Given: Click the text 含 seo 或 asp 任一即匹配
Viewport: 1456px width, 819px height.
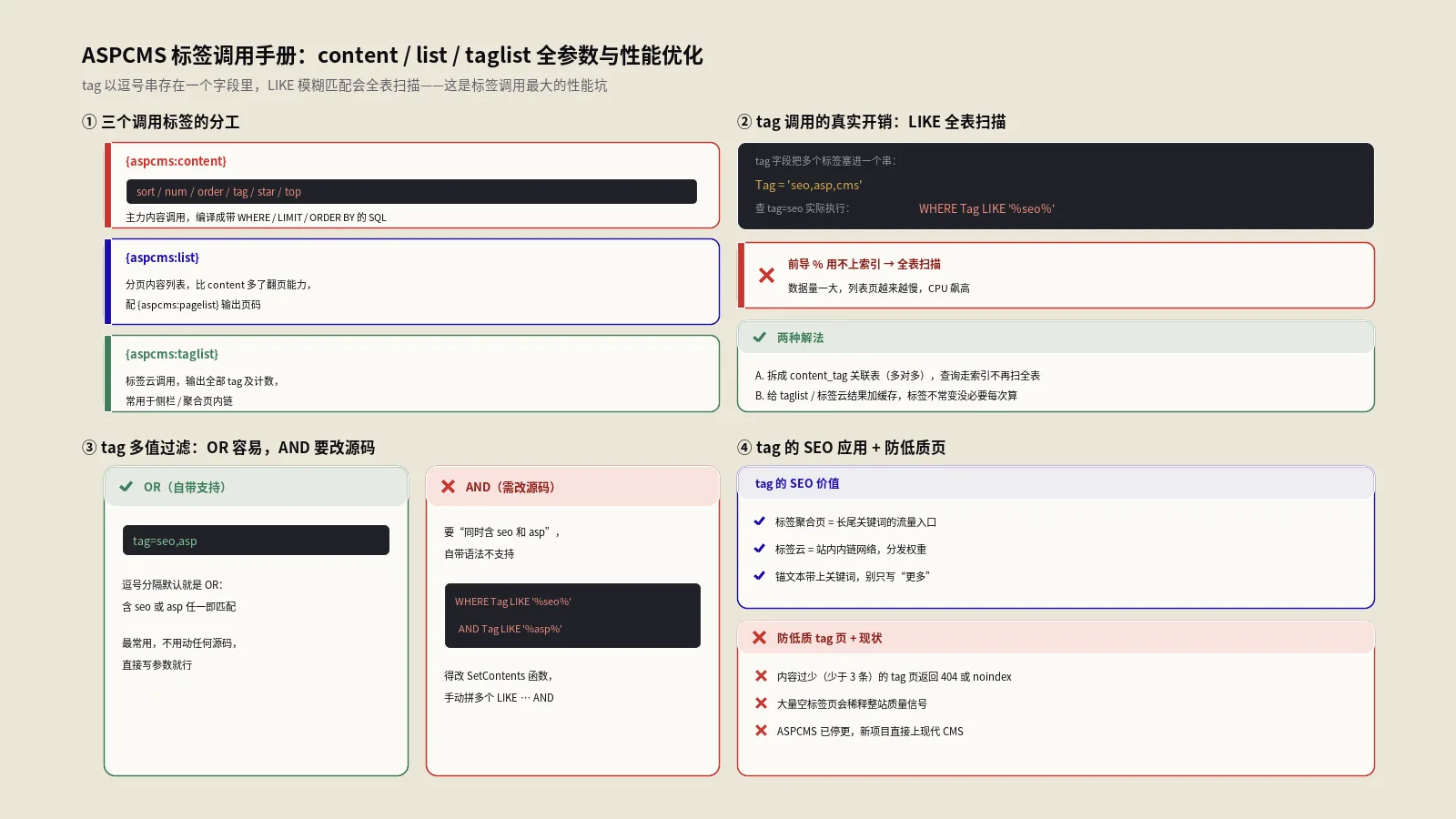Looking at the screenshot, I should pos(179,607).
